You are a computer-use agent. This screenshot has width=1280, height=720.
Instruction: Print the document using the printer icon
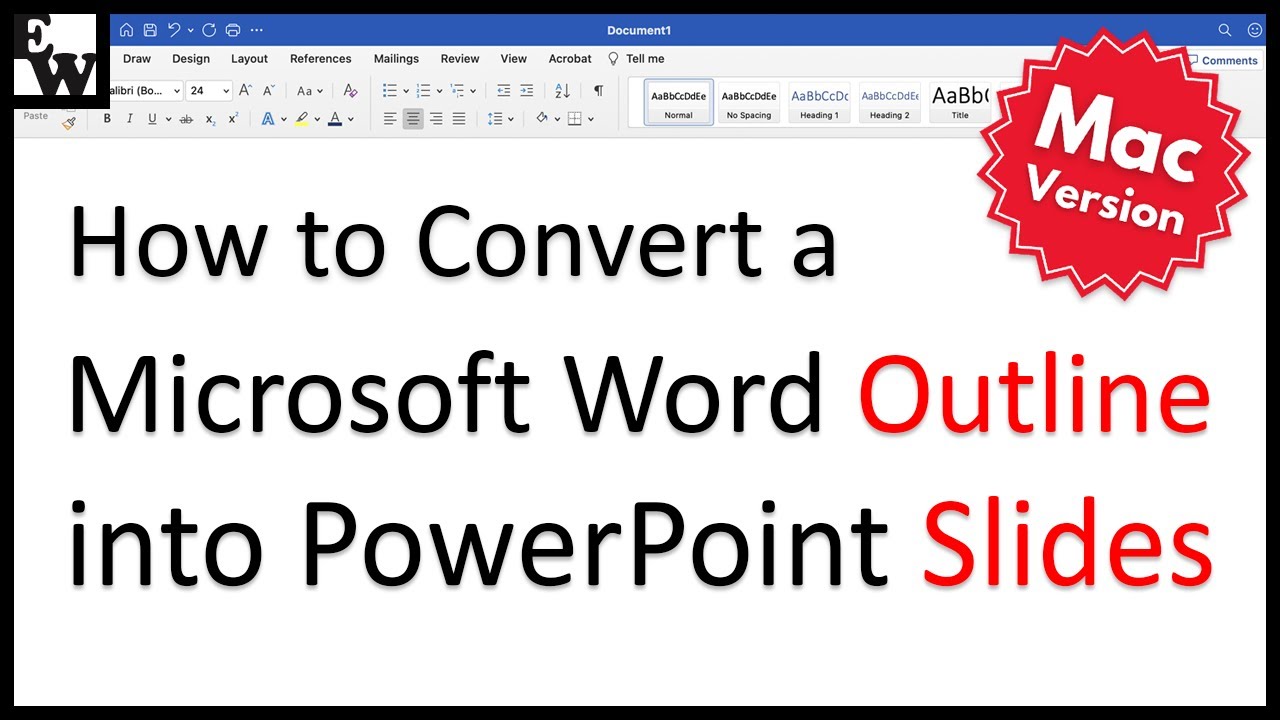233,30
